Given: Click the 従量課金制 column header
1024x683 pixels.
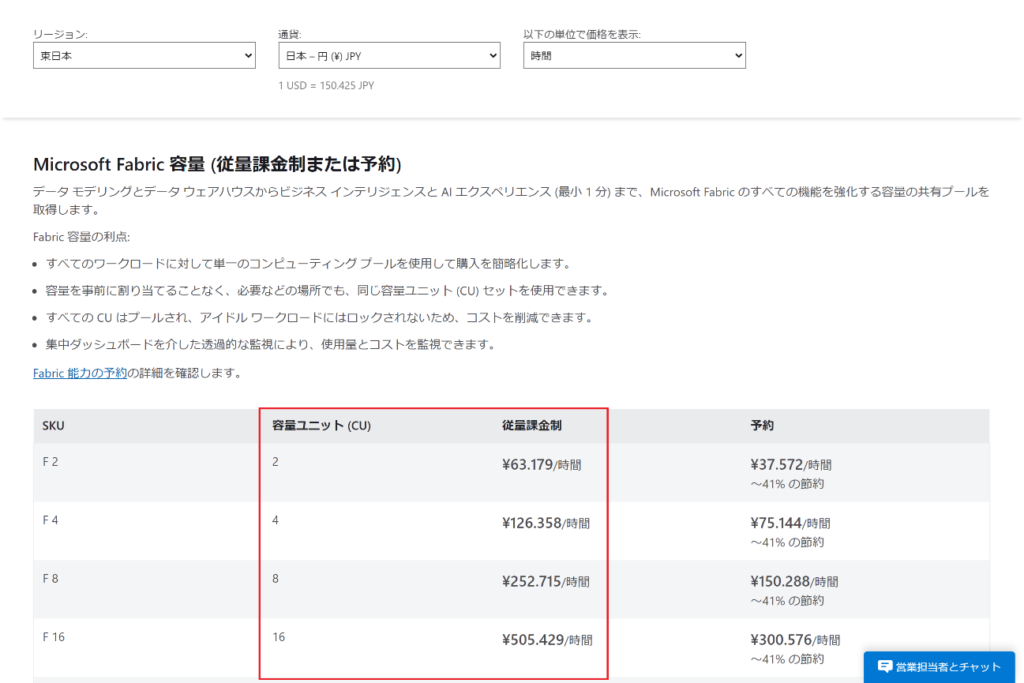Looking at the screenshot, I should [532, 426].
